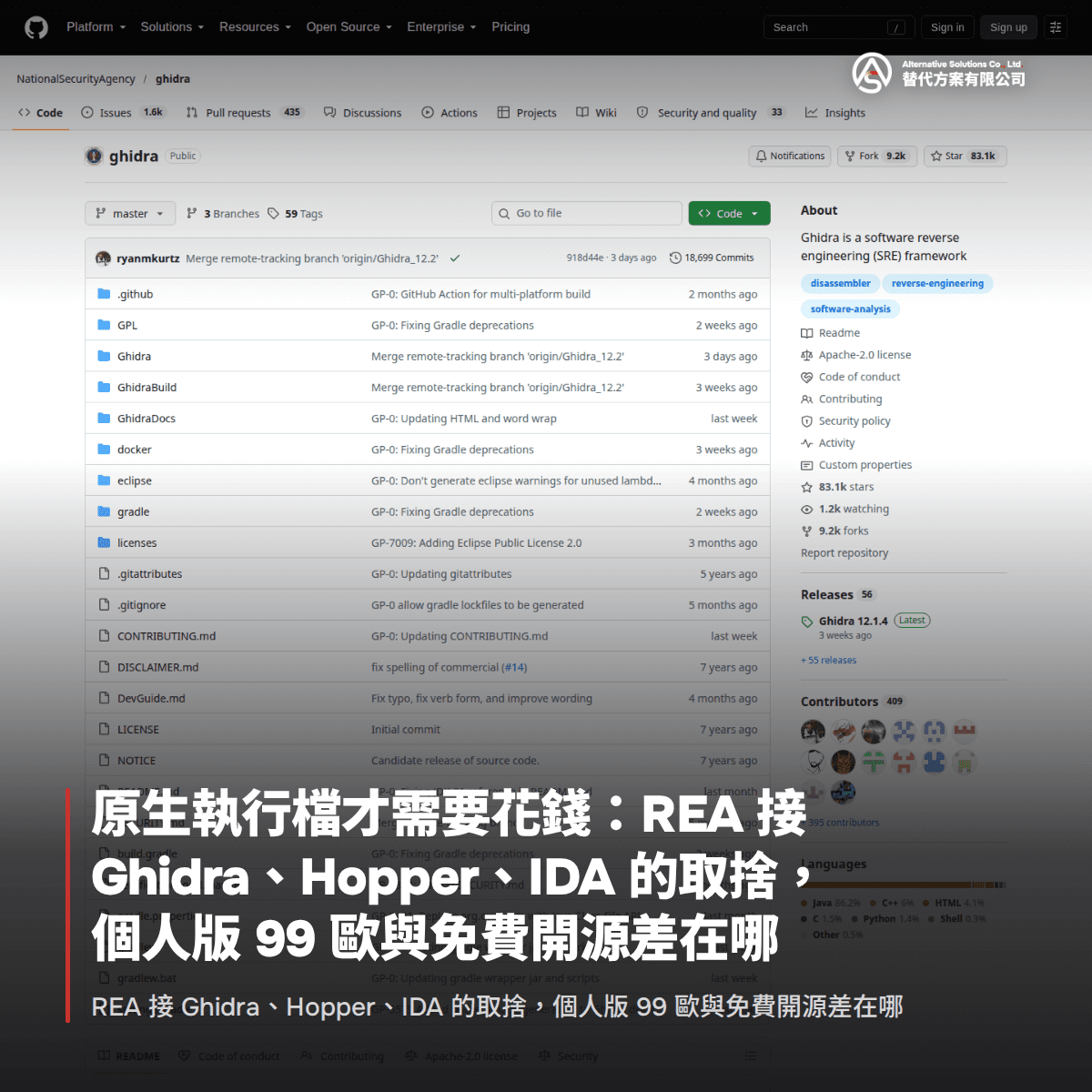Open the LICENSE file
1092x1092 pixels.
[x=137, y=729]
